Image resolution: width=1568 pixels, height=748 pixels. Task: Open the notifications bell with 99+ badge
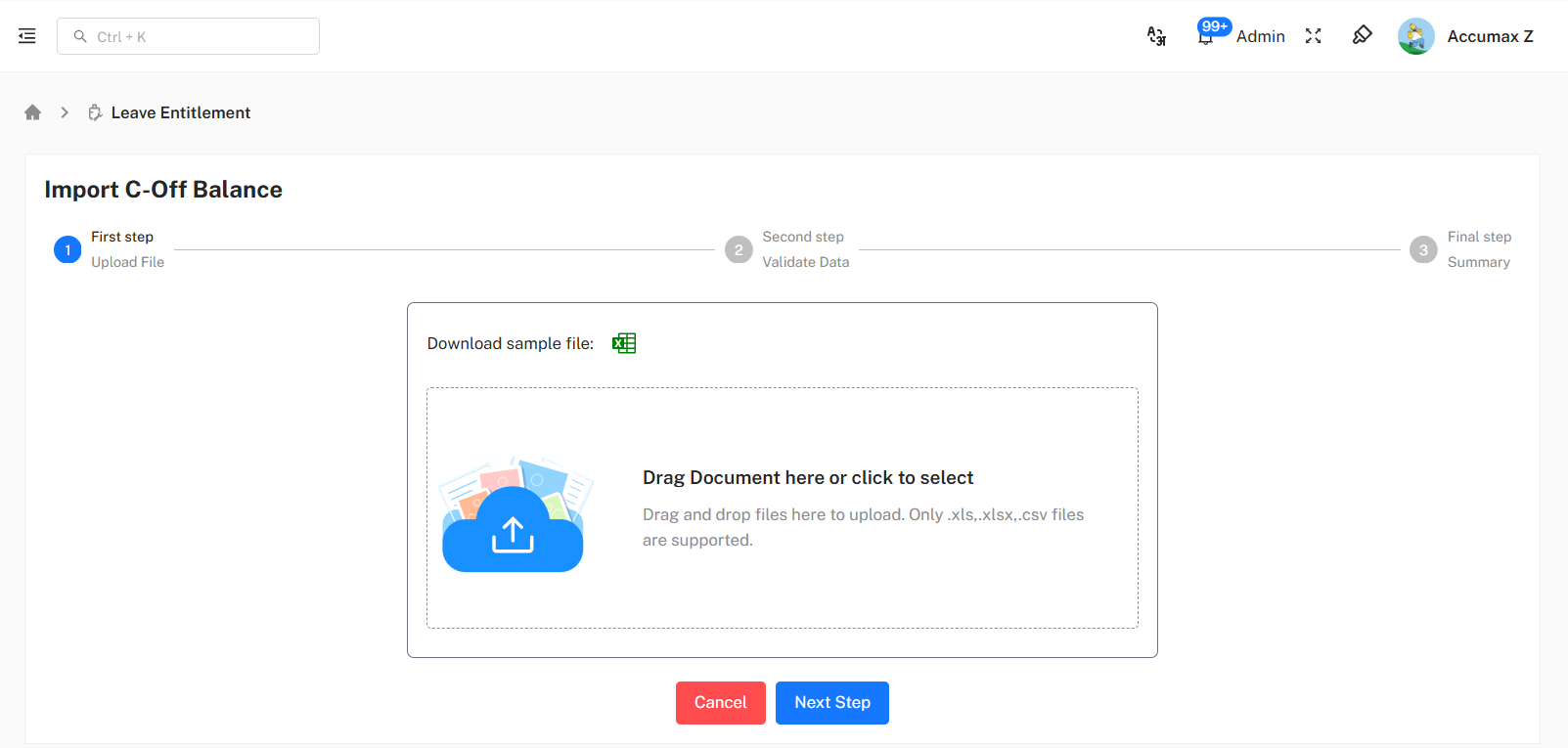[x=1206, y=36]
